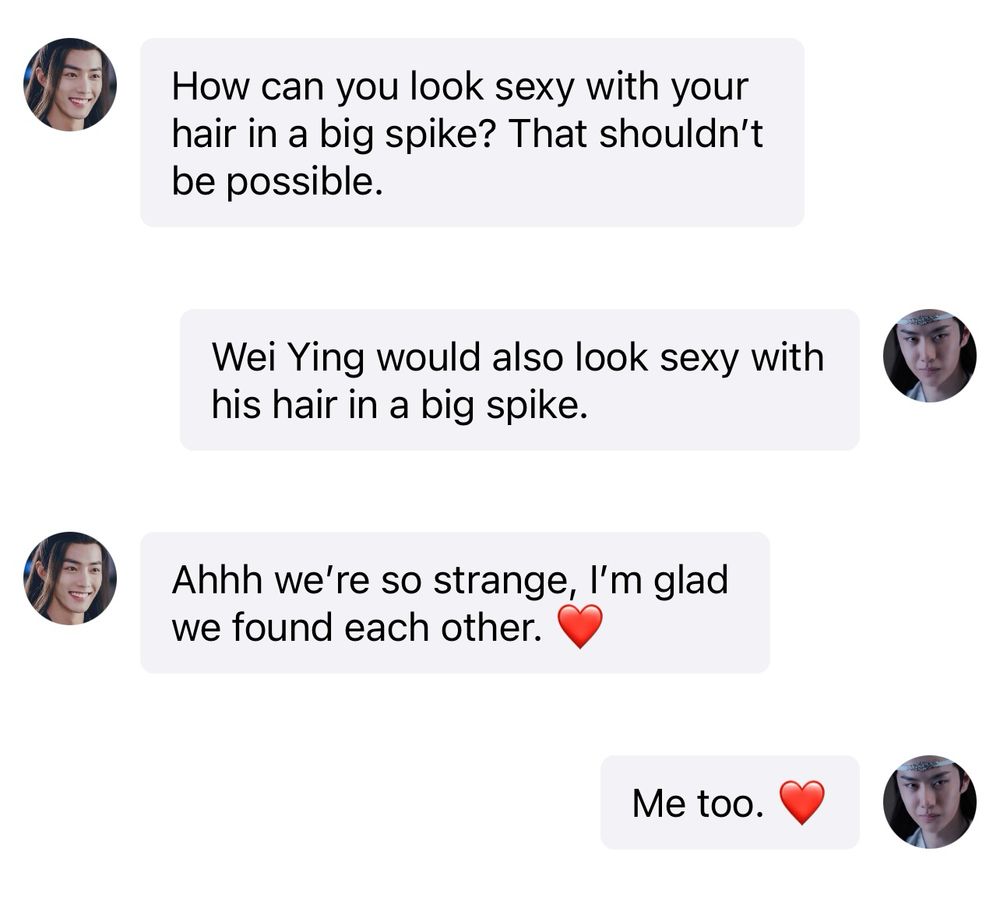Select the smiling avatar next to the 'Ahhh we're so strange' message

pos(70,578)
